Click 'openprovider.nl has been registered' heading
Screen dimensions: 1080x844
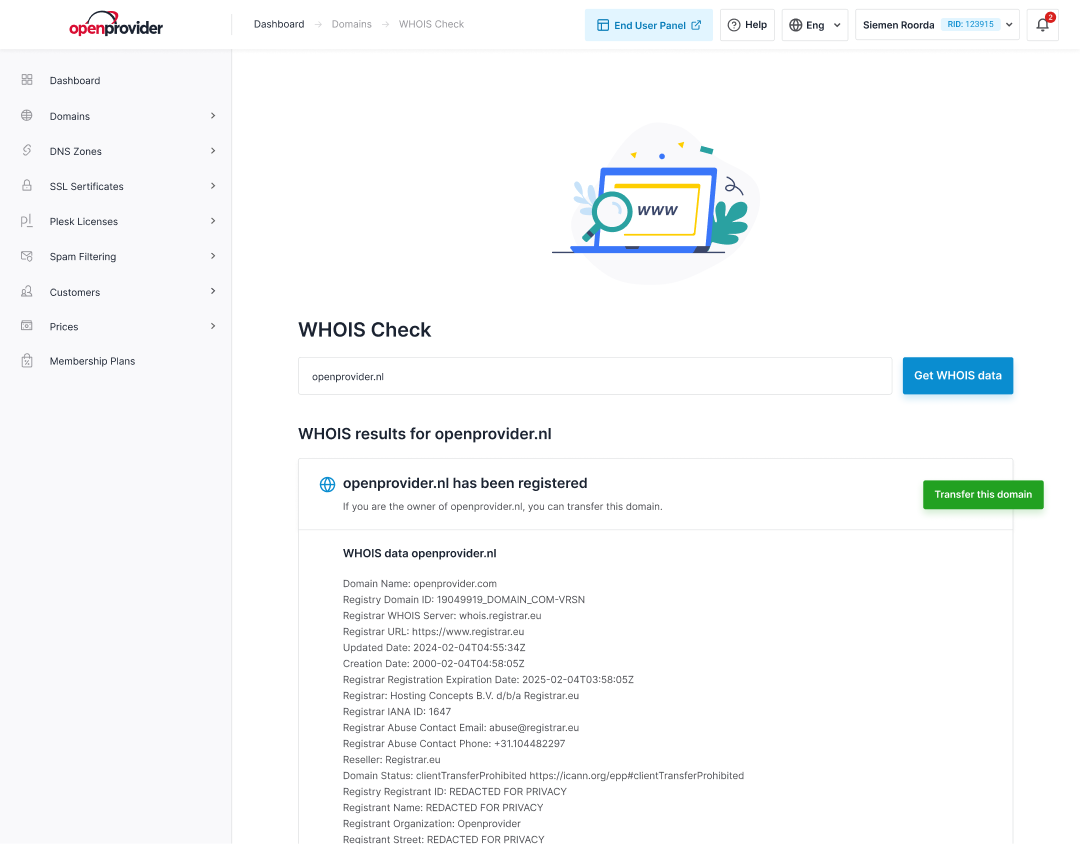coord(465,483)
